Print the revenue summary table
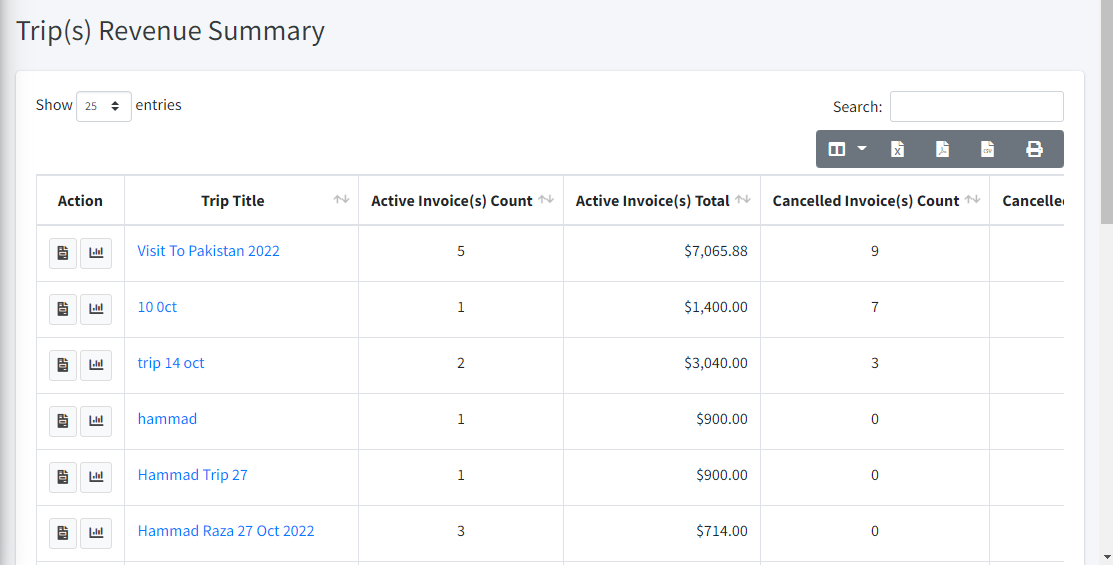1113x565 pixels. coord(1034,149)
